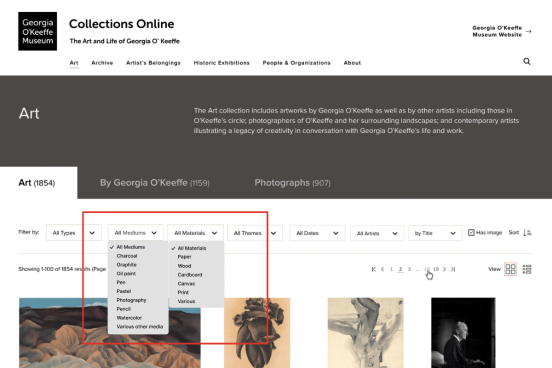The width and height of the screenshot is (552, 368).
Task: Choose Wood material option
Action: click(x=184, y=266)
